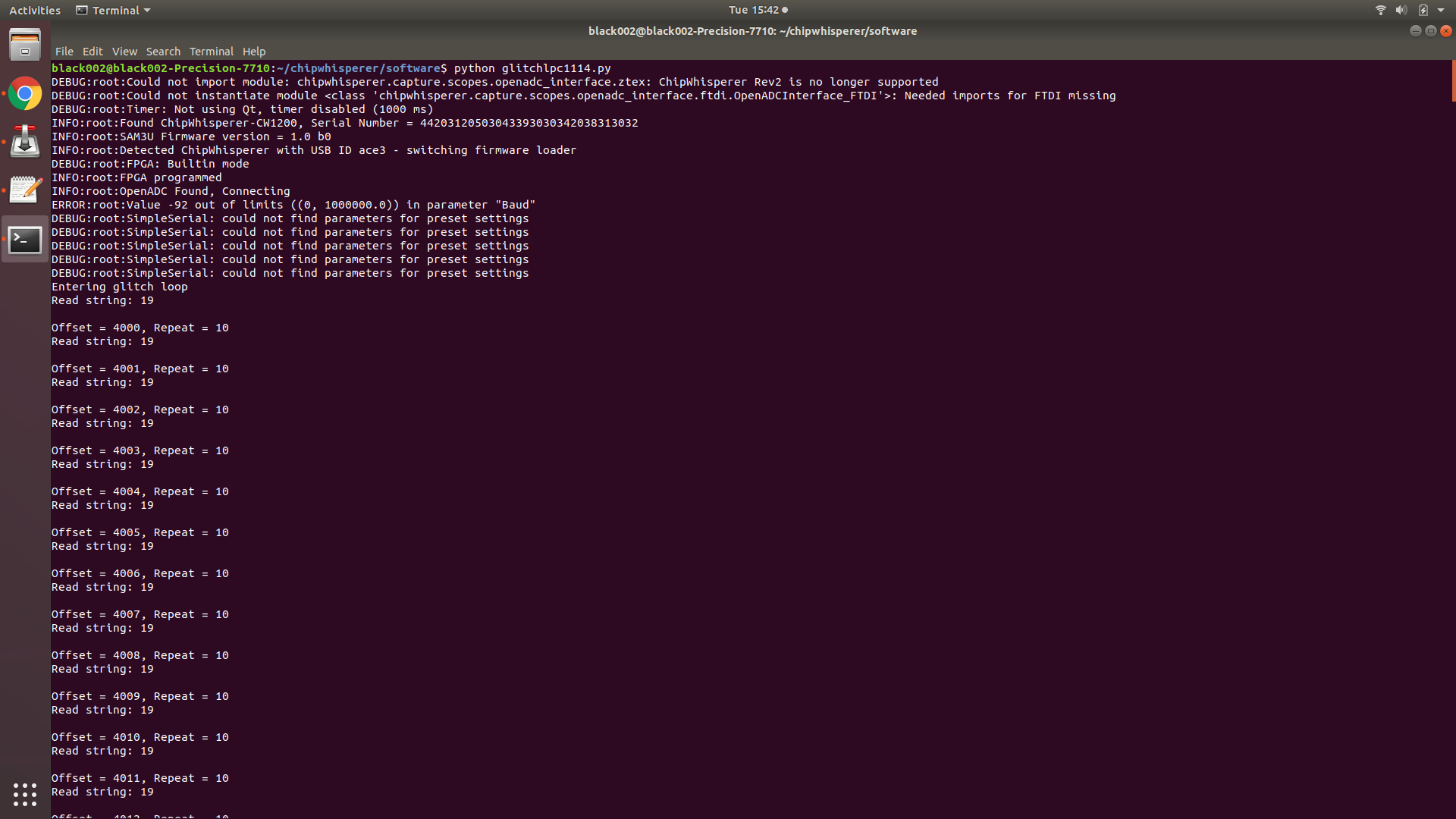Viewport: 1456px width, 819px height.
Task: Click the line Offset = 4002, Repeat = 10
Action: pos(140,409)
